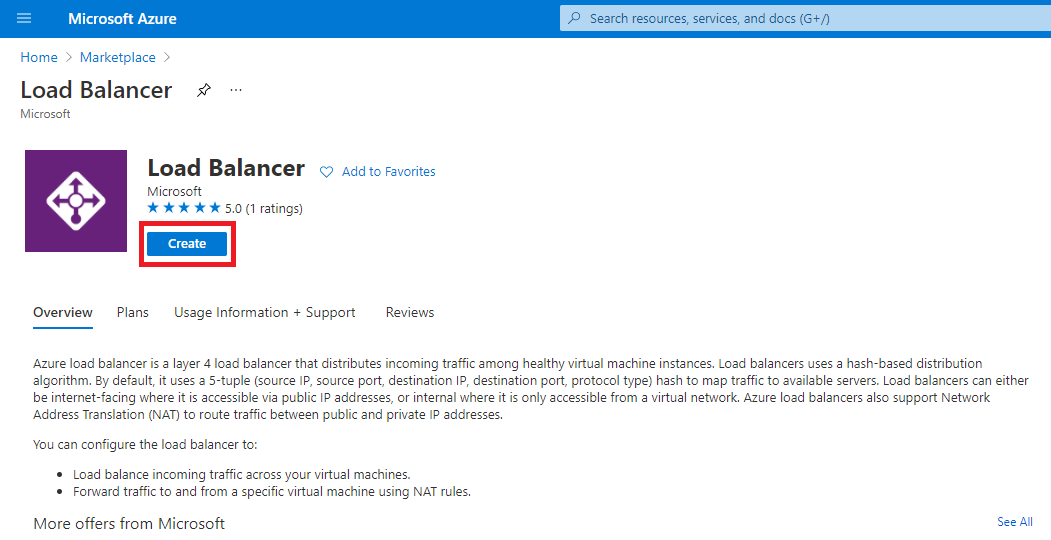Click the chevron after Marketplace breadcrumb

click(167, 57)
